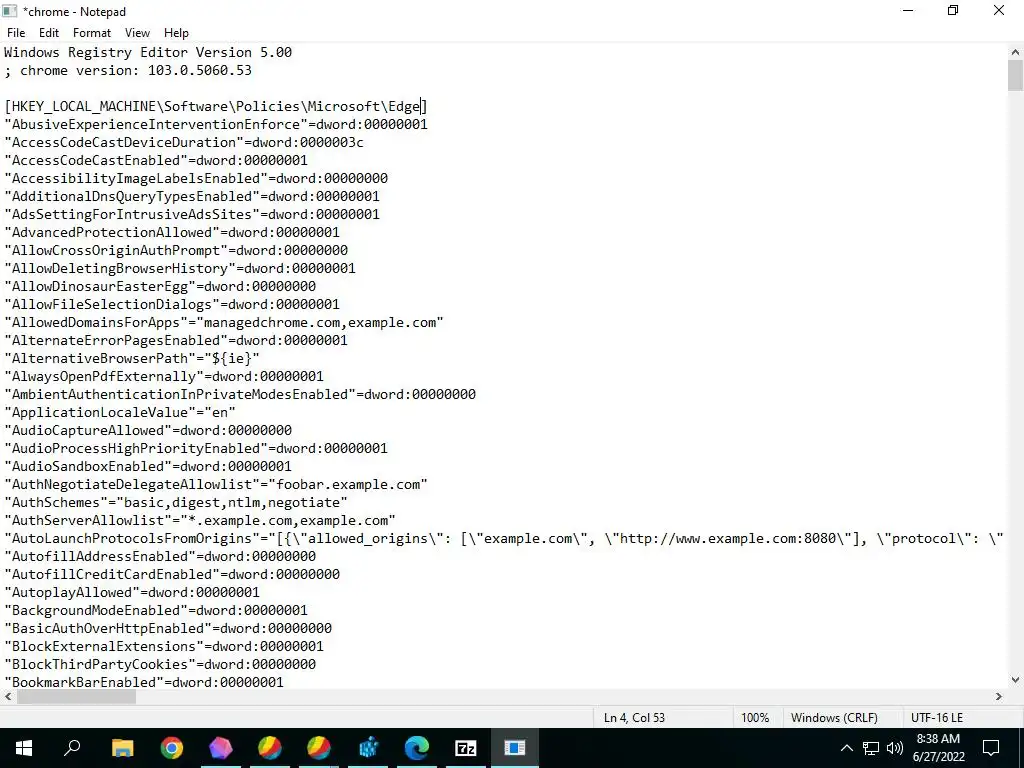
Task: Open File Explorer from taskbar
Action: pos(122,748)
